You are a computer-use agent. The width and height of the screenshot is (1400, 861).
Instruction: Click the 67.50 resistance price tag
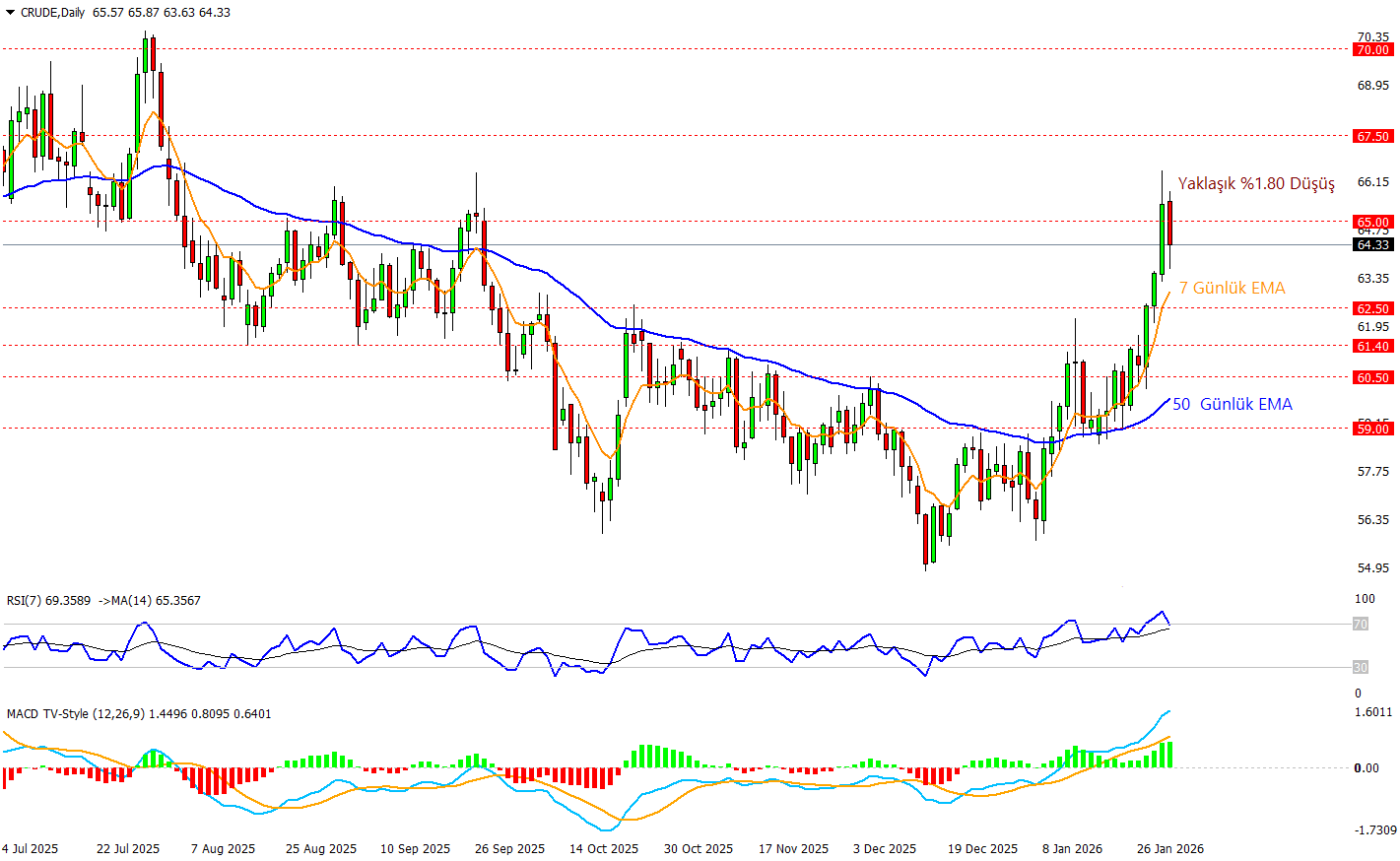(x=1372, y=137)
